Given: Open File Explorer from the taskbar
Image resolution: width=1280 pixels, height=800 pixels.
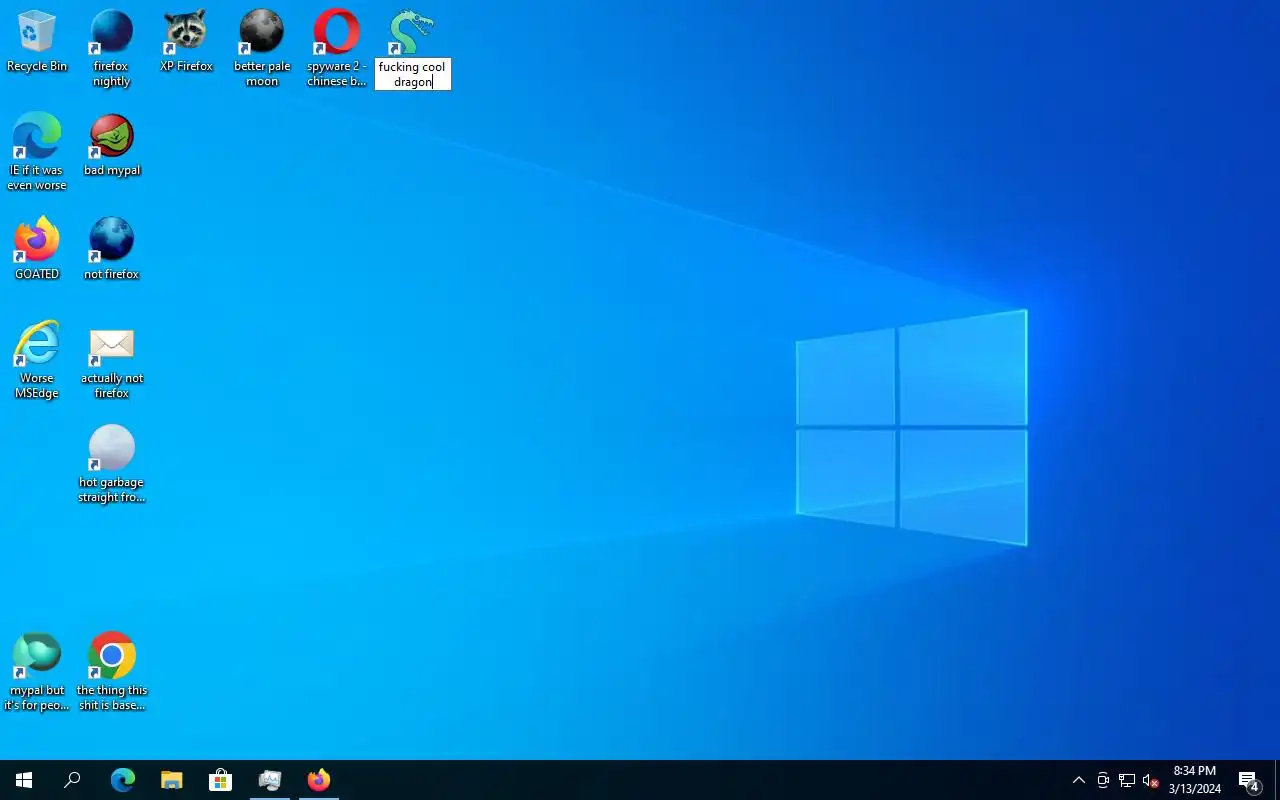Looking at the screenshot, I should point(172,780).
